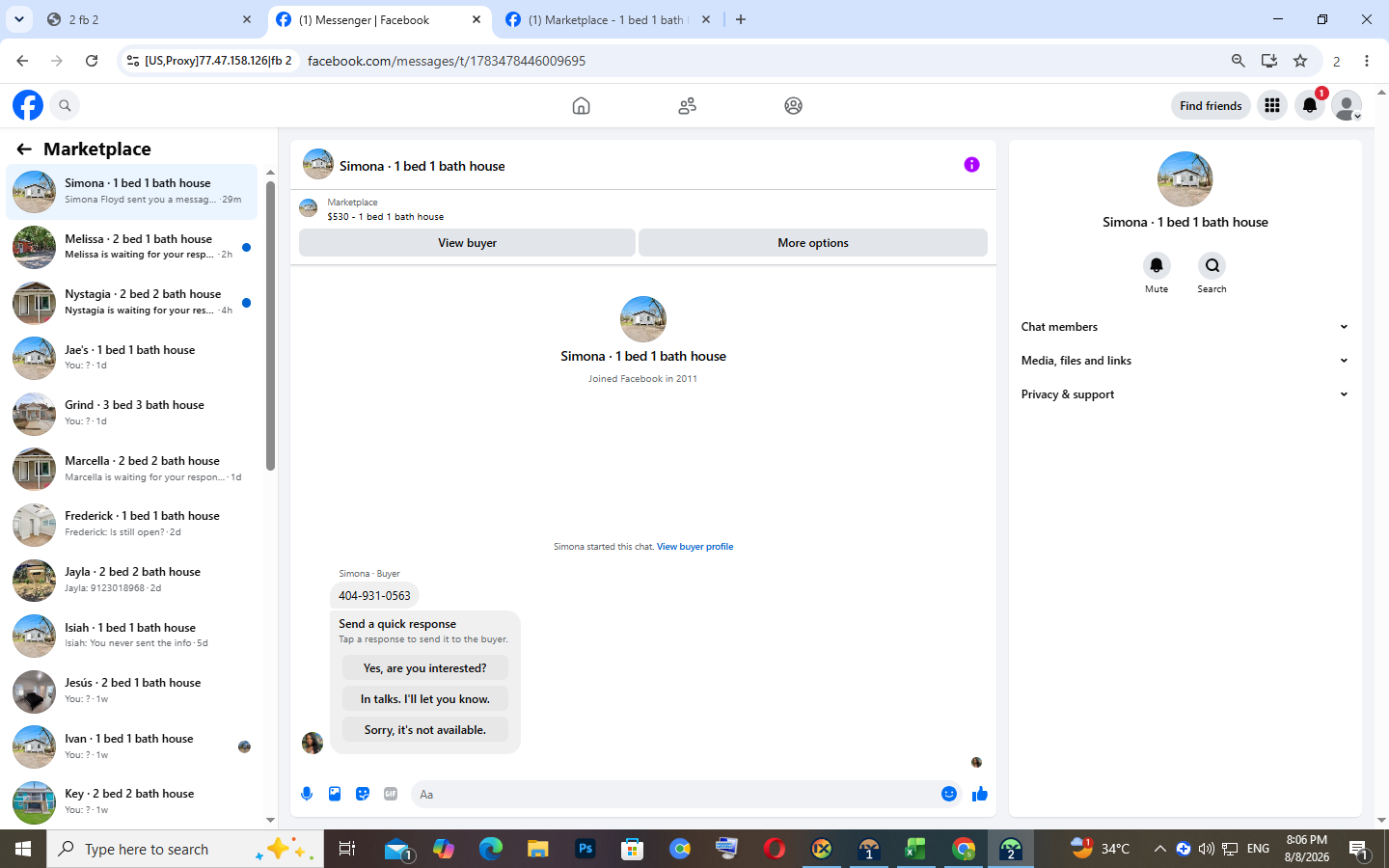The image size is (1389, 868).
Task: Open Jae's 1 bed 1 bath house chat
Action: (x=133, y=358)
